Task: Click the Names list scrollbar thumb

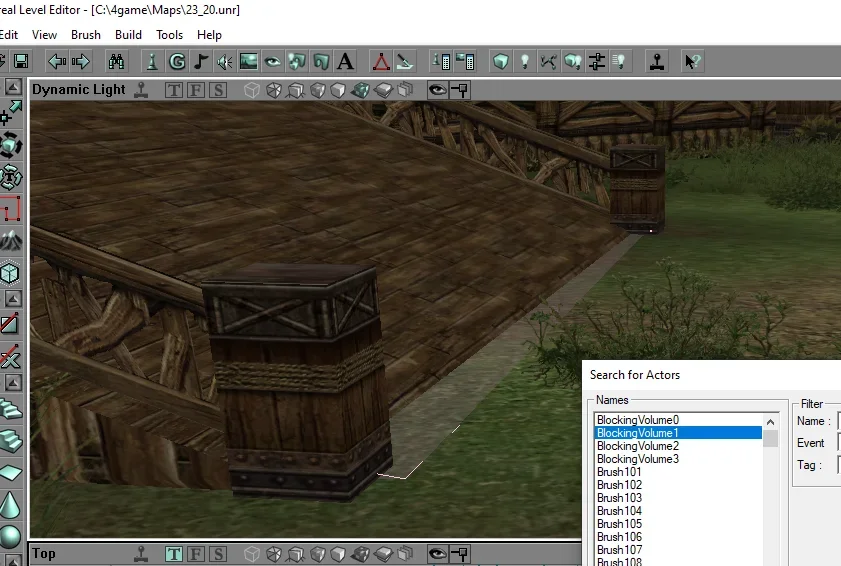Action: [x=771, y=438]
